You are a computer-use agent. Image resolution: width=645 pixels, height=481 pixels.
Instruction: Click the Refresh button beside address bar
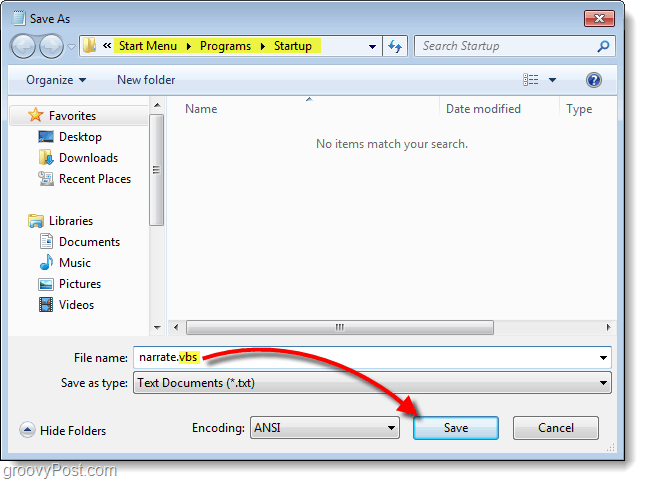click(395, 46)
